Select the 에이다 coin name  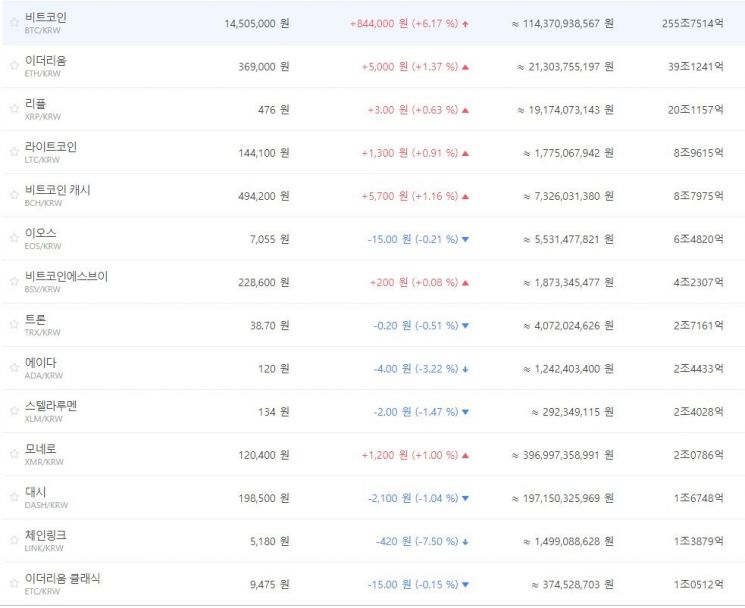(40, 363)
